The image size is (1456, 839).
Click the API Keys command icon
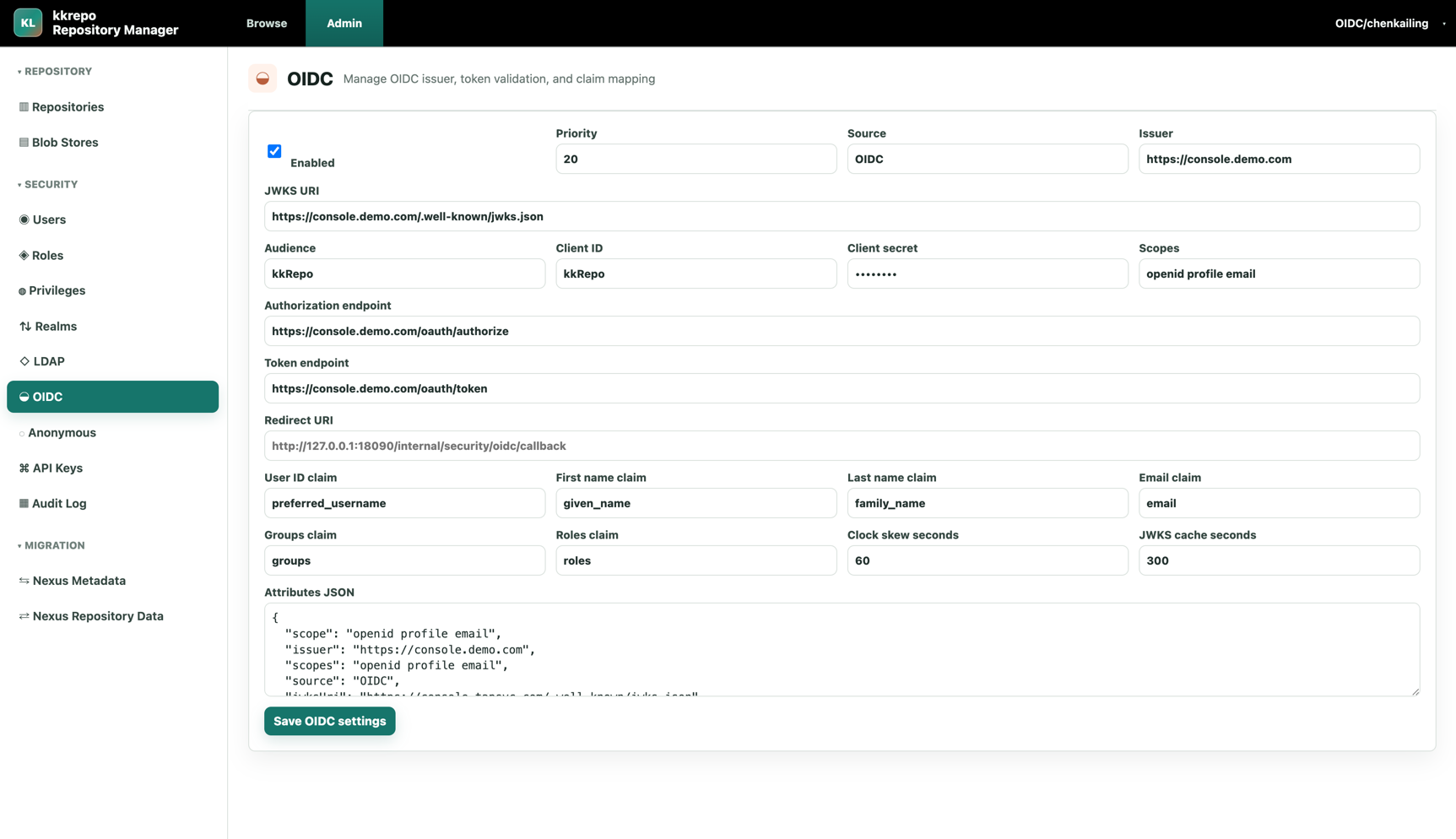click(x=24, y=468)
